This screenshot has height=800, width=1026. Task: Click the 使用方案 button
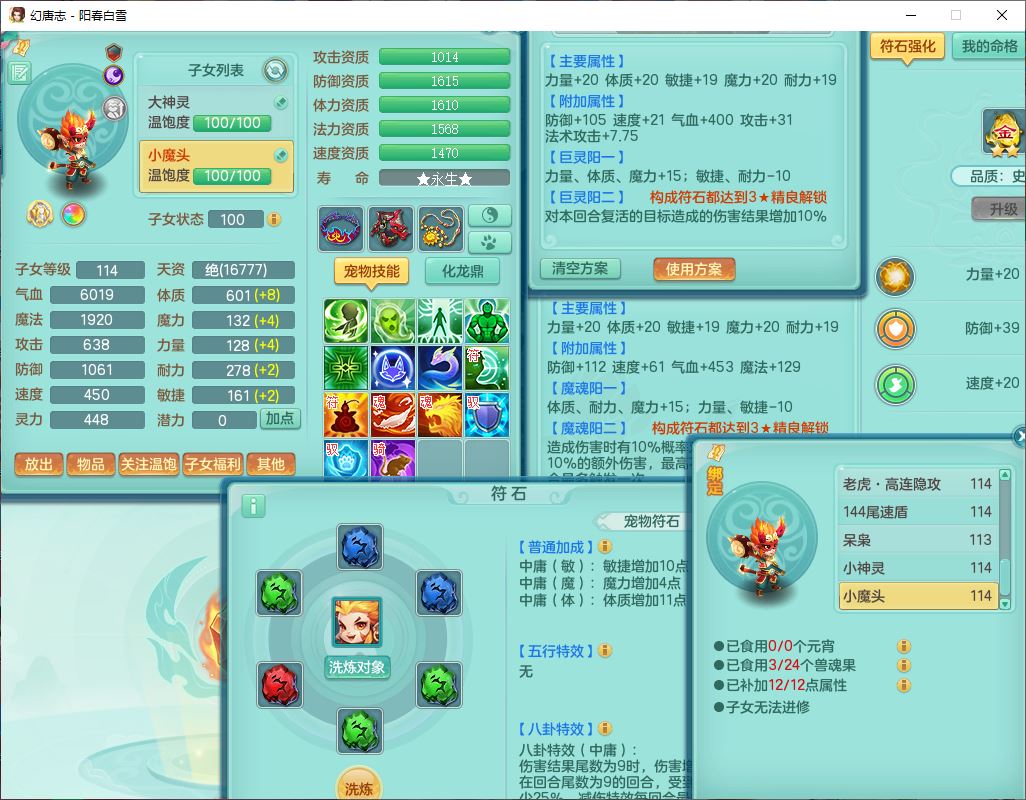(694, 269)
